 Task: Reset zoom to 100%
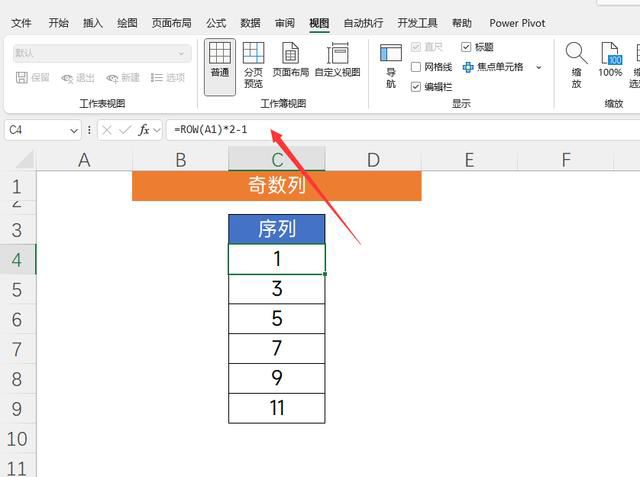point(610,60)
